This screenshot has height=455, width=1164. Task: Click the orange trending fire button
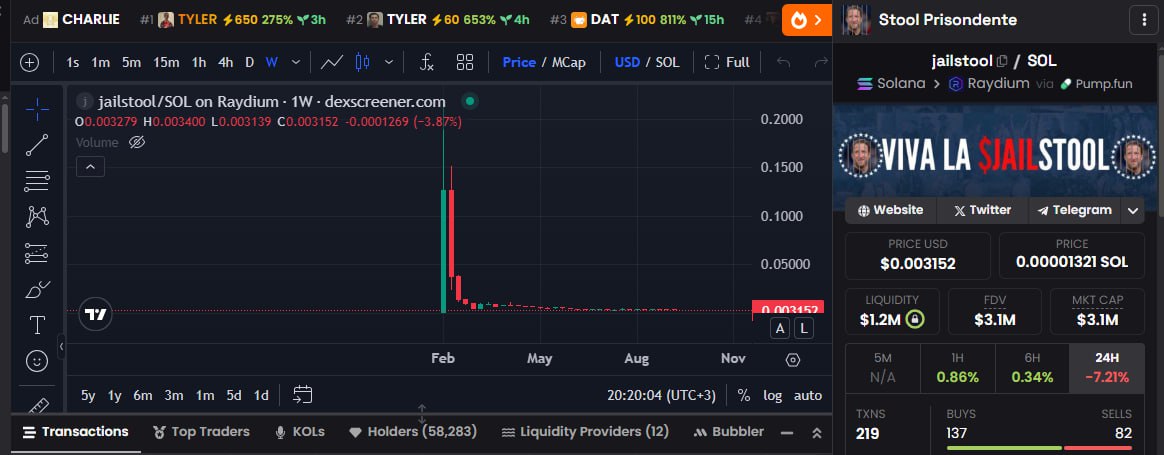pyautogui.click(x=808, y=20)
